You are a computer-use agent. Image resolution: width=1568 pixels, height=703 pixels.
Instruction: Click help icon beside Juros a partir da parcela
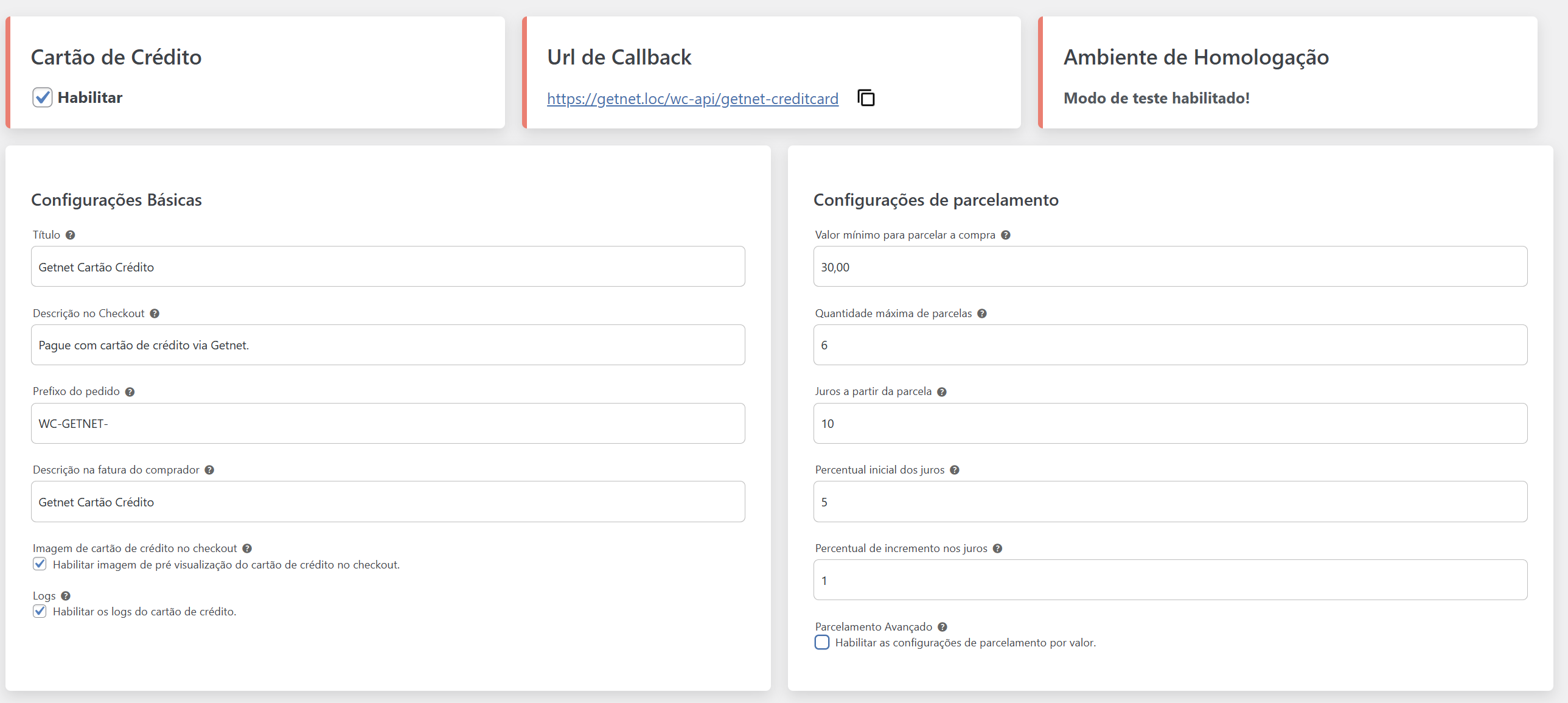click(942, 392)
